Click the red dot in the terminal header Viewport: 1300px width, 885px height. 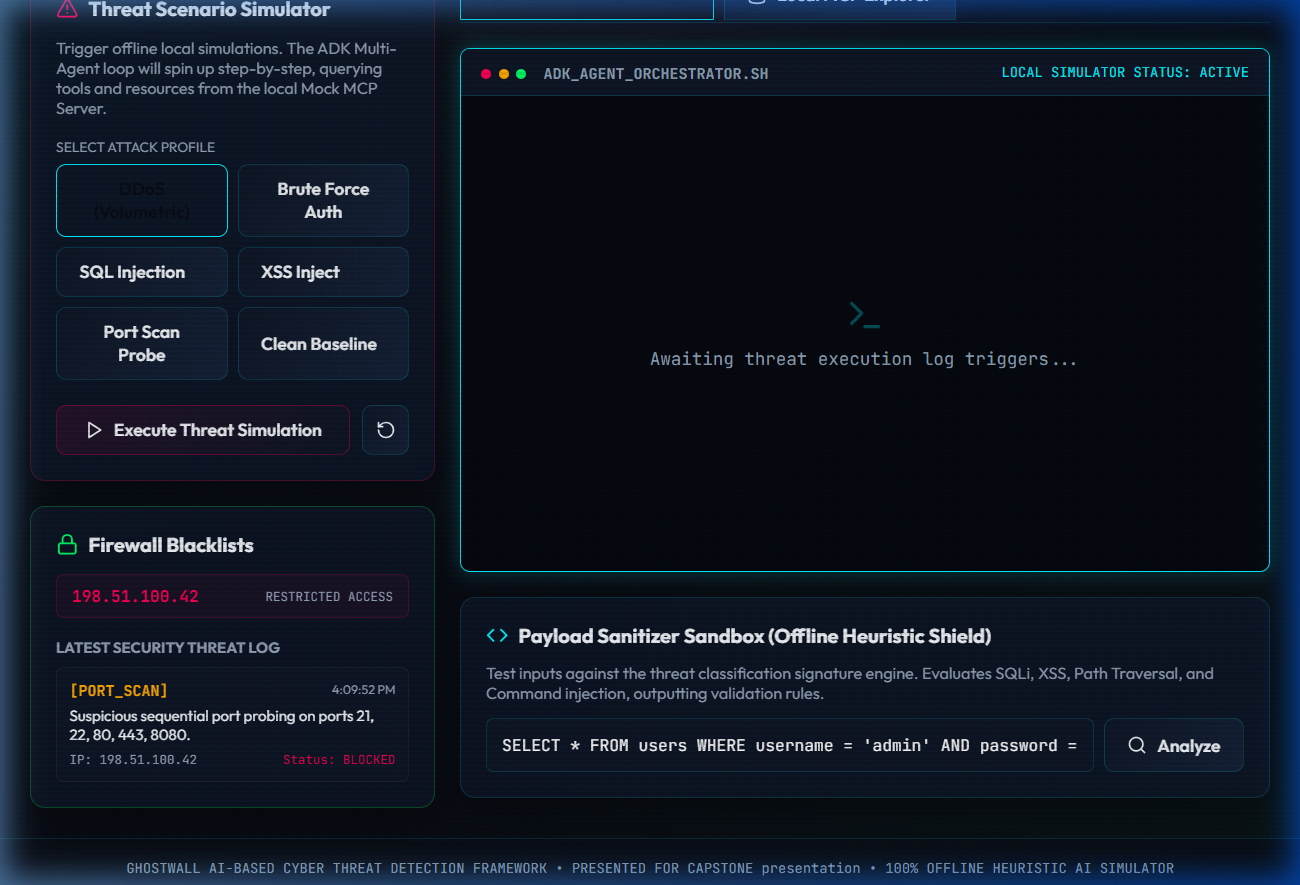(x=486, y=74)
